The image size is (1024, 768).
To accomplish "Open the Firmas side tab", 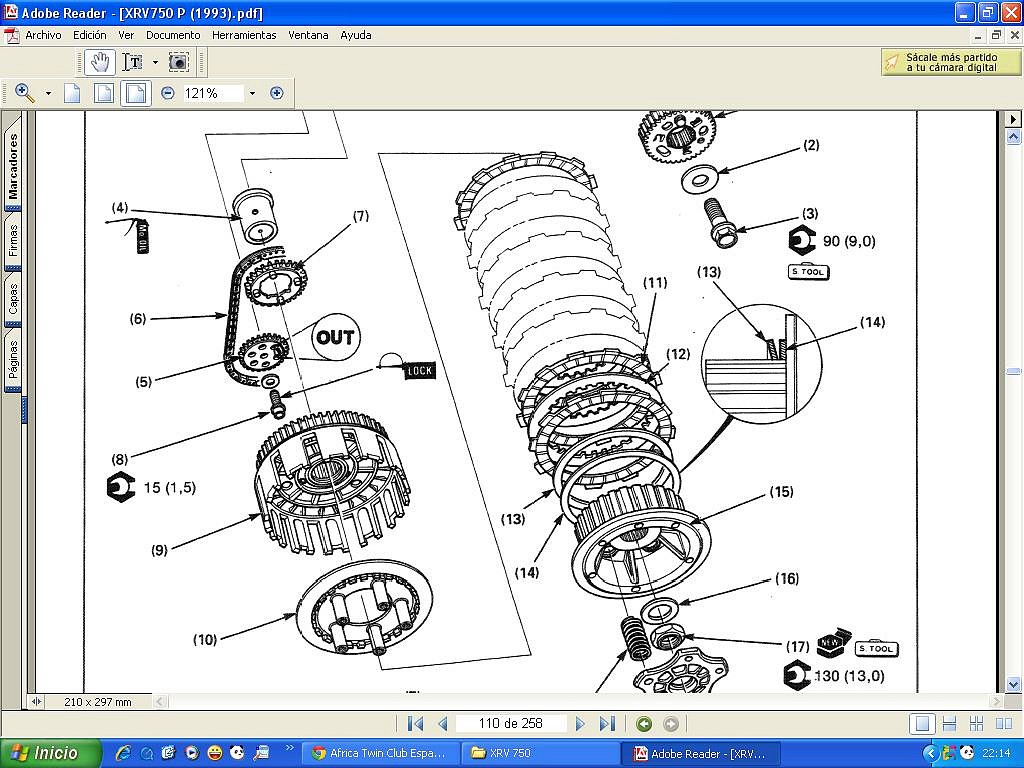I will [13, 240].
